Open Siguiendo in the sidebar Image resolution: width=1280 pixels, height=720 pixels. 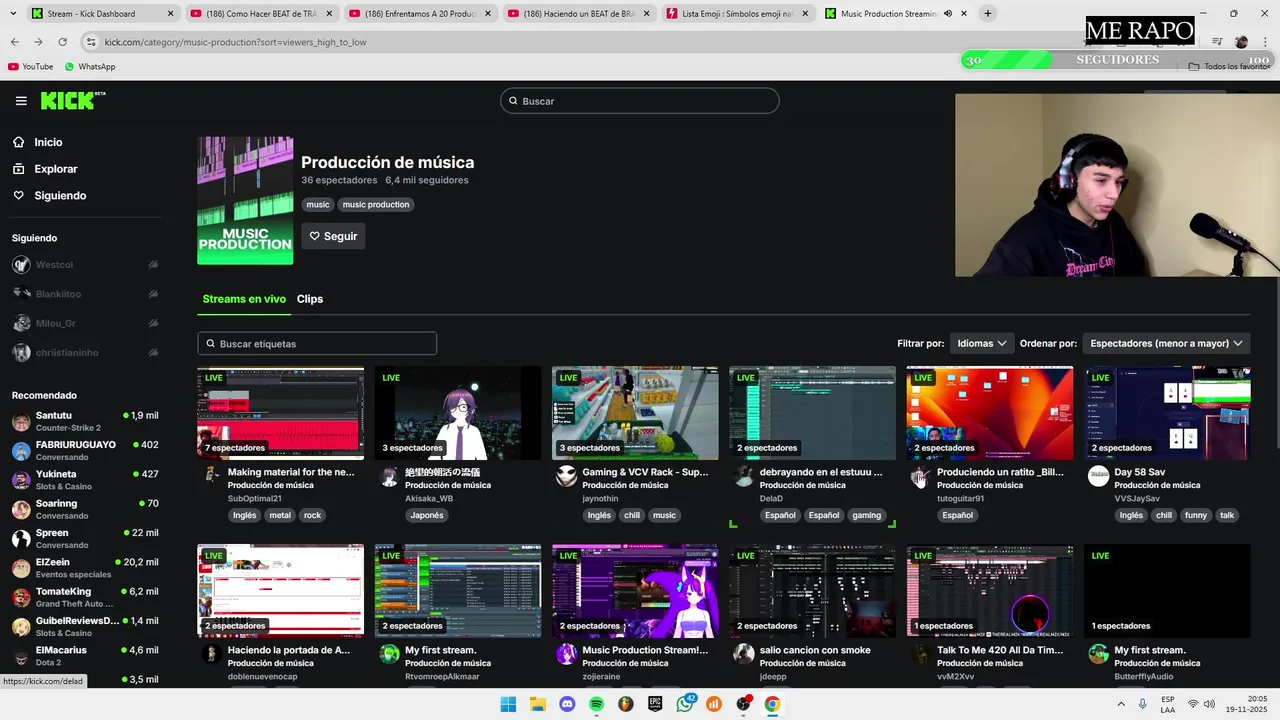60,196
